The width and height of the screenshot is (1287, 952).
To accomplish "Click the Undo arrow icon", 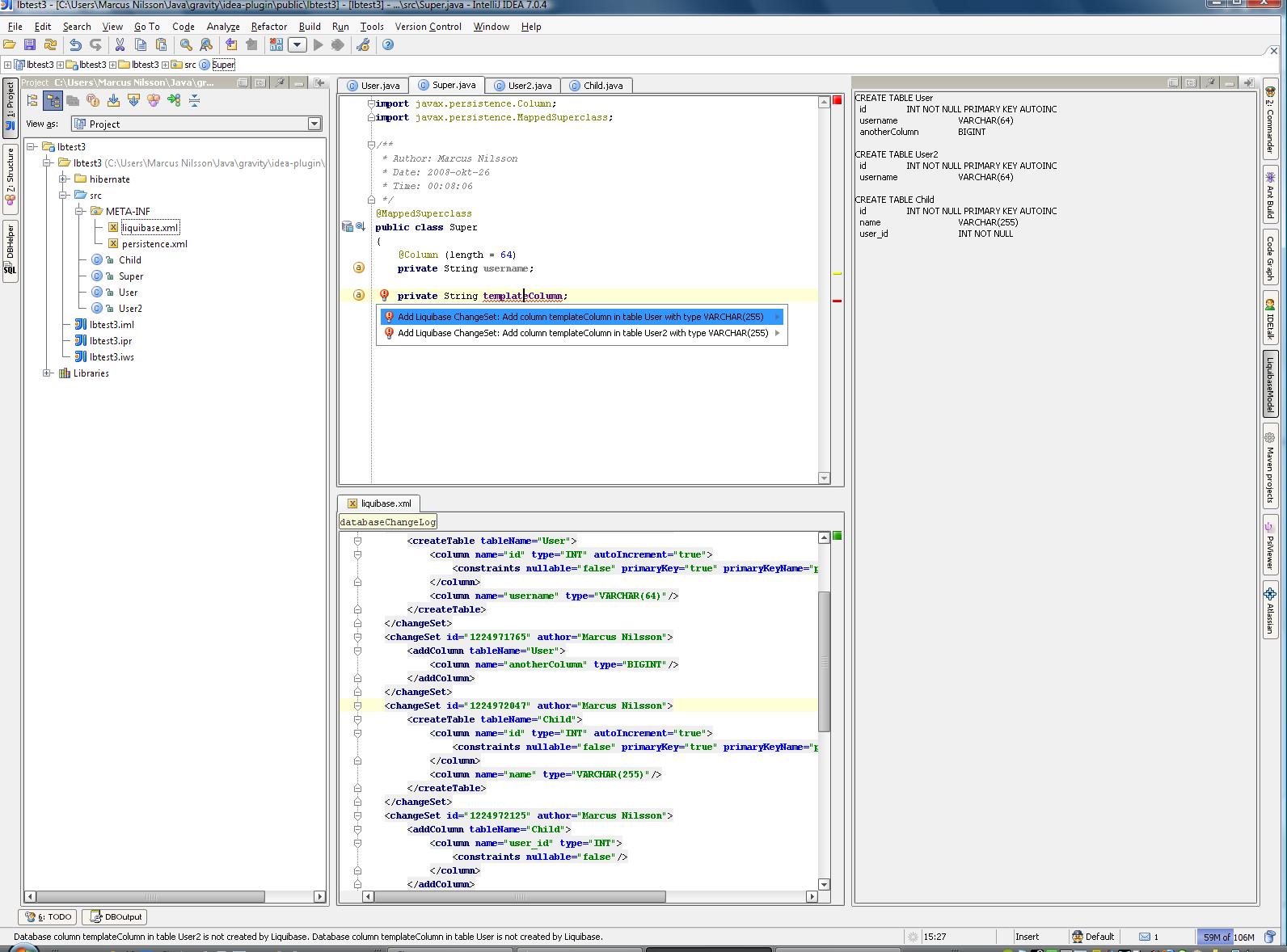I will pos(76,45).
